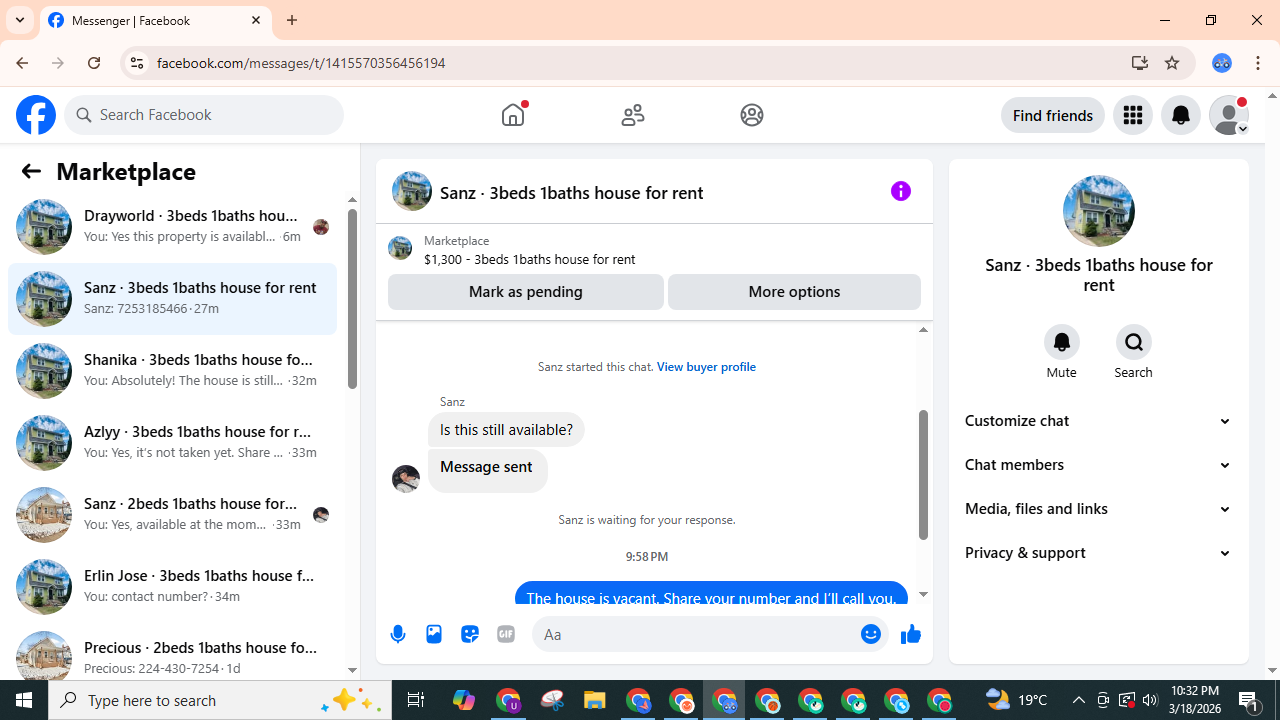Image resolution: width=1280 pixels, height=720 pixels.
Task: Open the notifications bell
Action: pos(1181,115)
